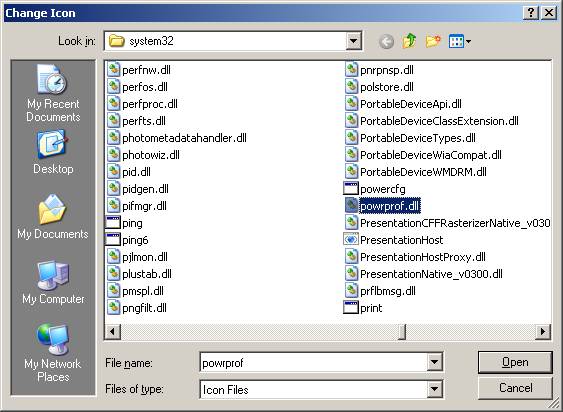Open My Recent Documents in the places bar

click(53, 93)
